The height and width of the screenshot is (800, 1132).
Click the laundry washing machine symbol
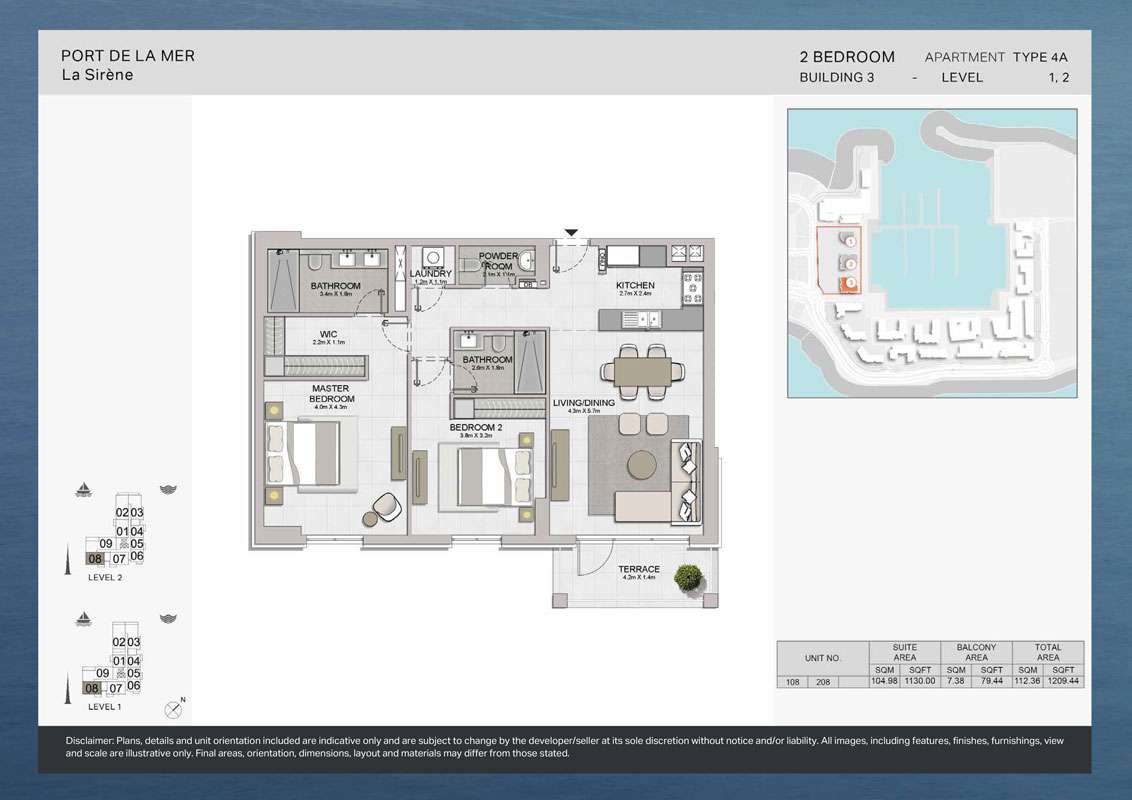(x=432, y=257)
